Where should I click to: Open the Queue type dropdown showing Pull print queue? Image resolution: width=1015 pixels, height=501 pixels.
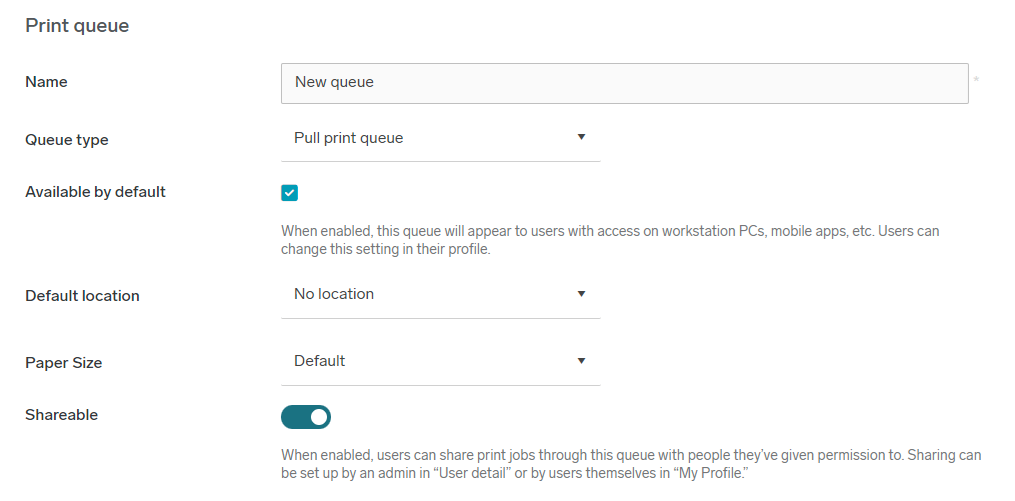pos(430,138)
